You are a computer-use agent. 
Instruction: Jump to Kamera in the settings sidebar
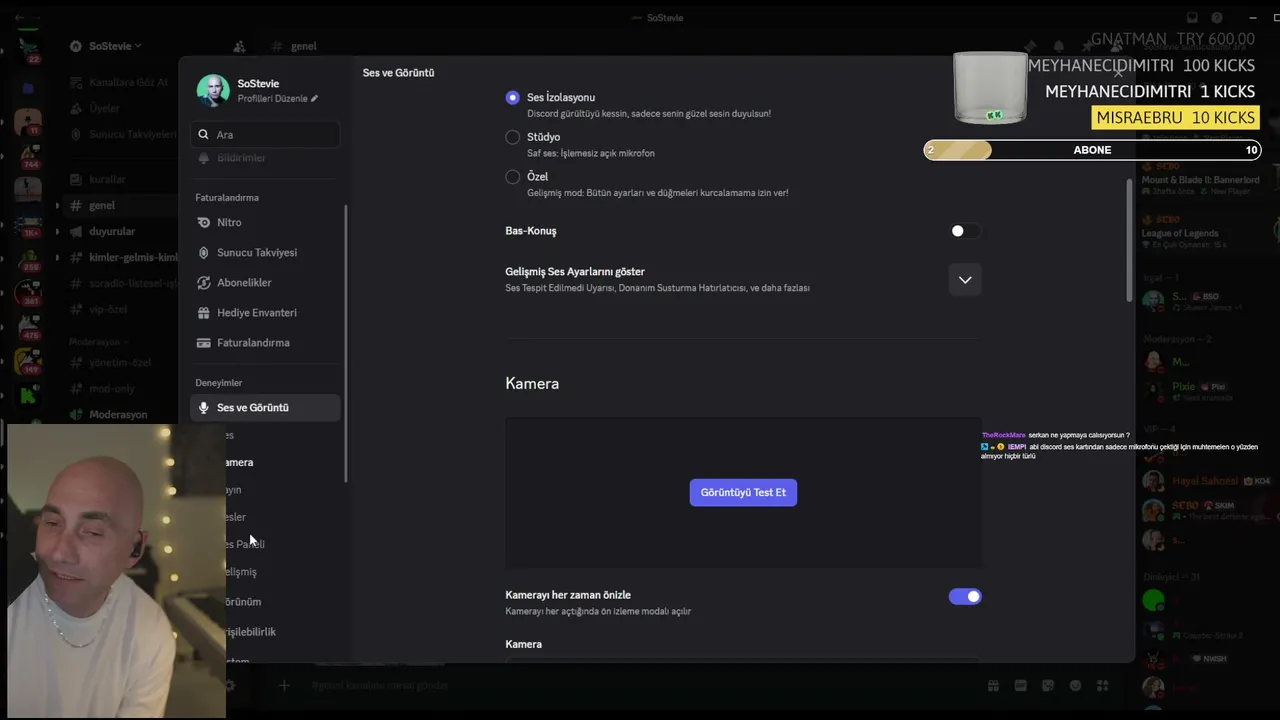pyautogui.click(x=238, y=462)
